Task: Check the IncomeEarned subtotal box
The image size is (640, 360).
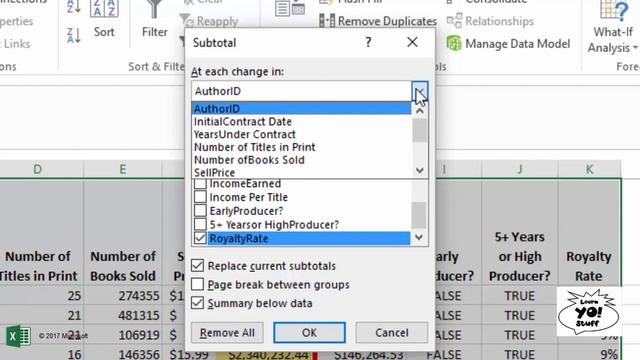Action: coord(200,184)
